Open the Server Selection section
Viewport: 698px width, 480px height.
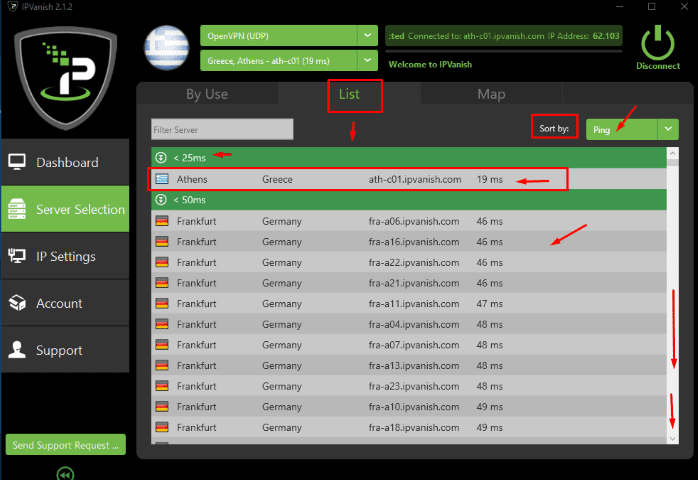pos(65,209)
